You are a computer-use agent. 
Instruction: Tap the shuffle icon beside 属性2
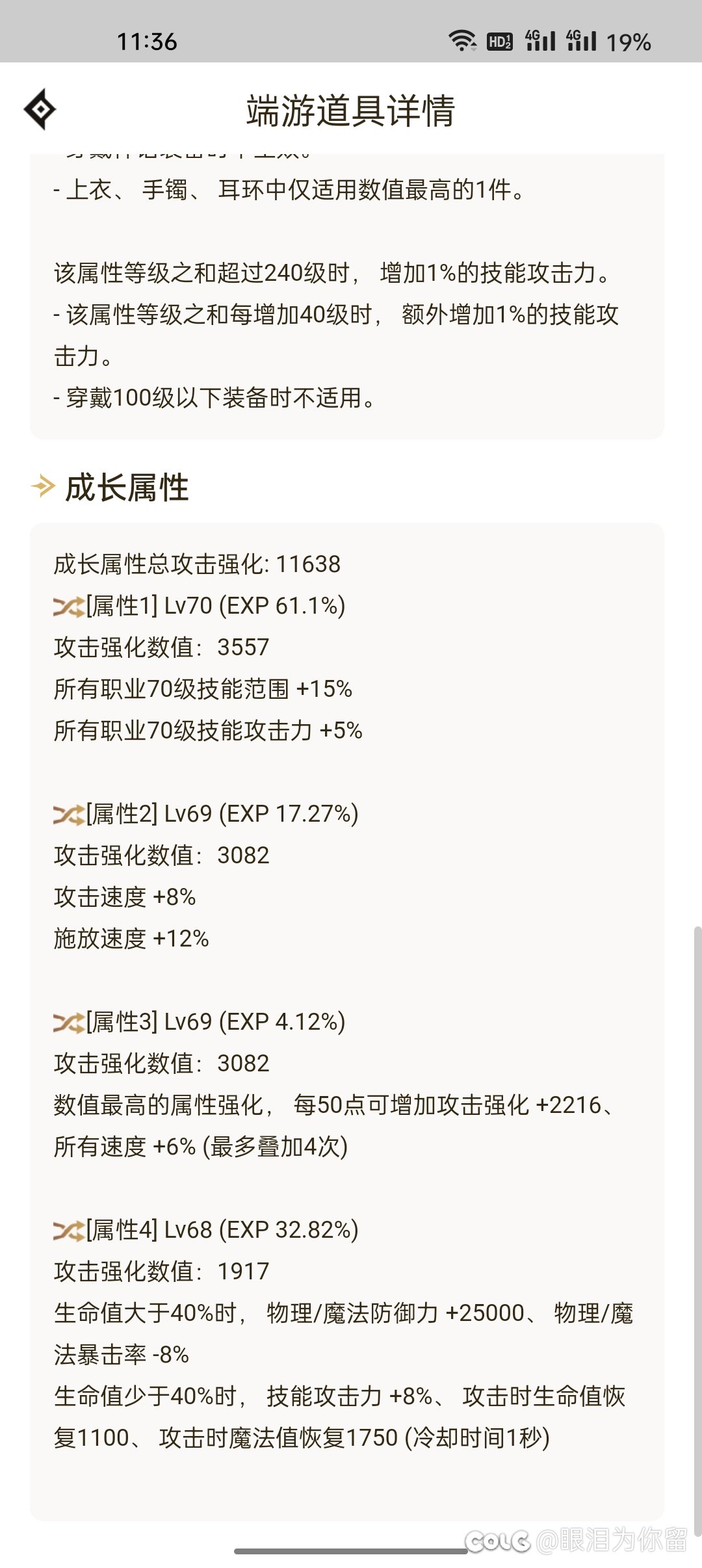pyautogui.click(x=69, y=815)
